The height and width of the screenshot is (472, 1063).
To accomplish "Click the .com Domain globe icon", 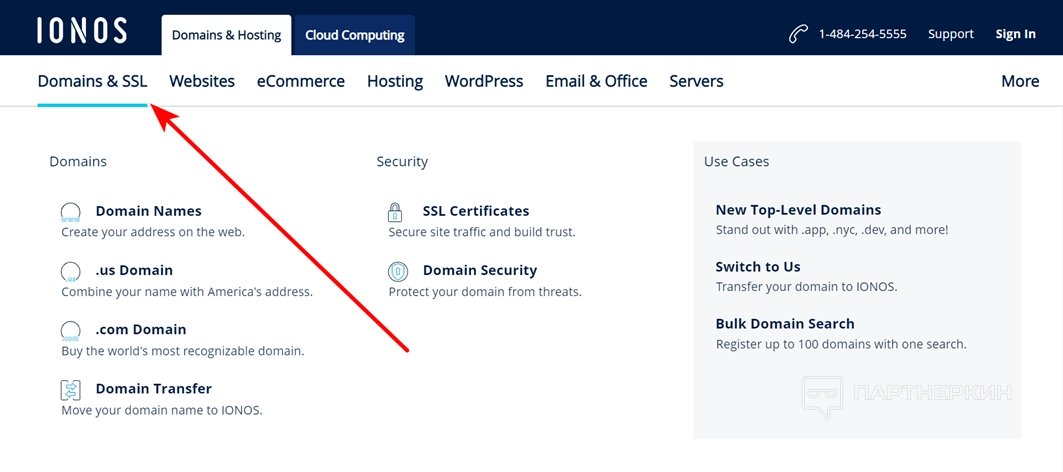I will pos(71,330).
